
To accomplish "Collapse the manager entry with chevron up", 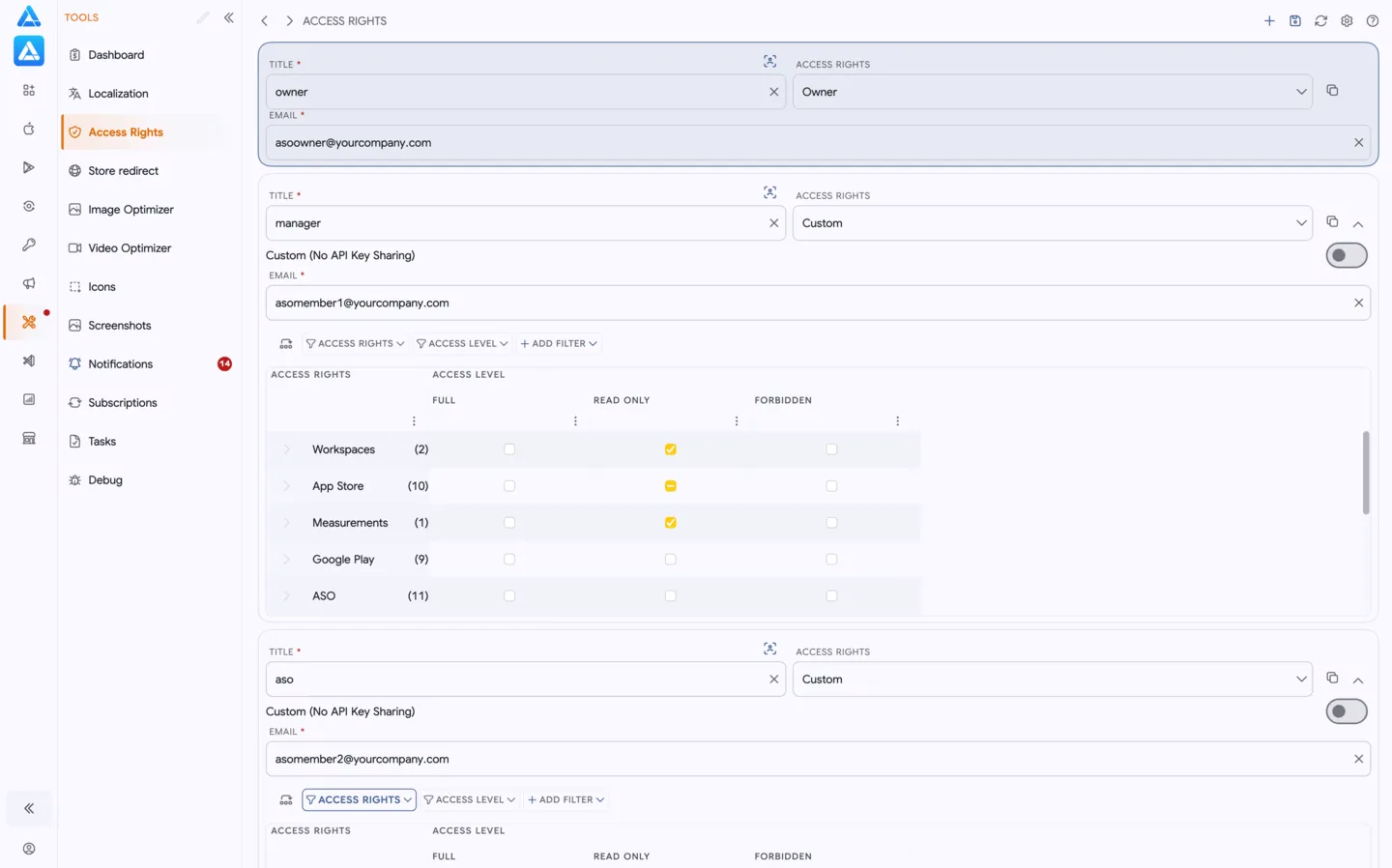I will click(x=1358, y=224).
